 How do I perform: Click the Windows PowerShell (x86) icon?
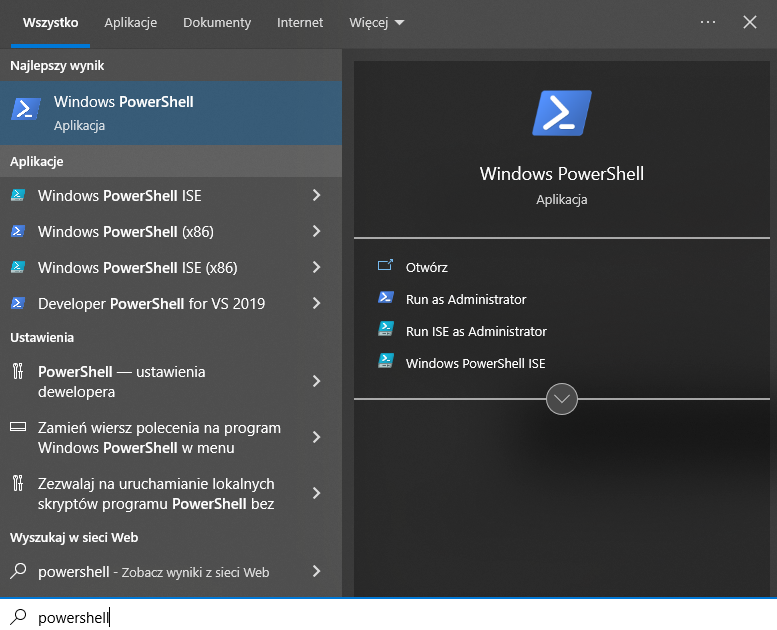tap(18, 232)
